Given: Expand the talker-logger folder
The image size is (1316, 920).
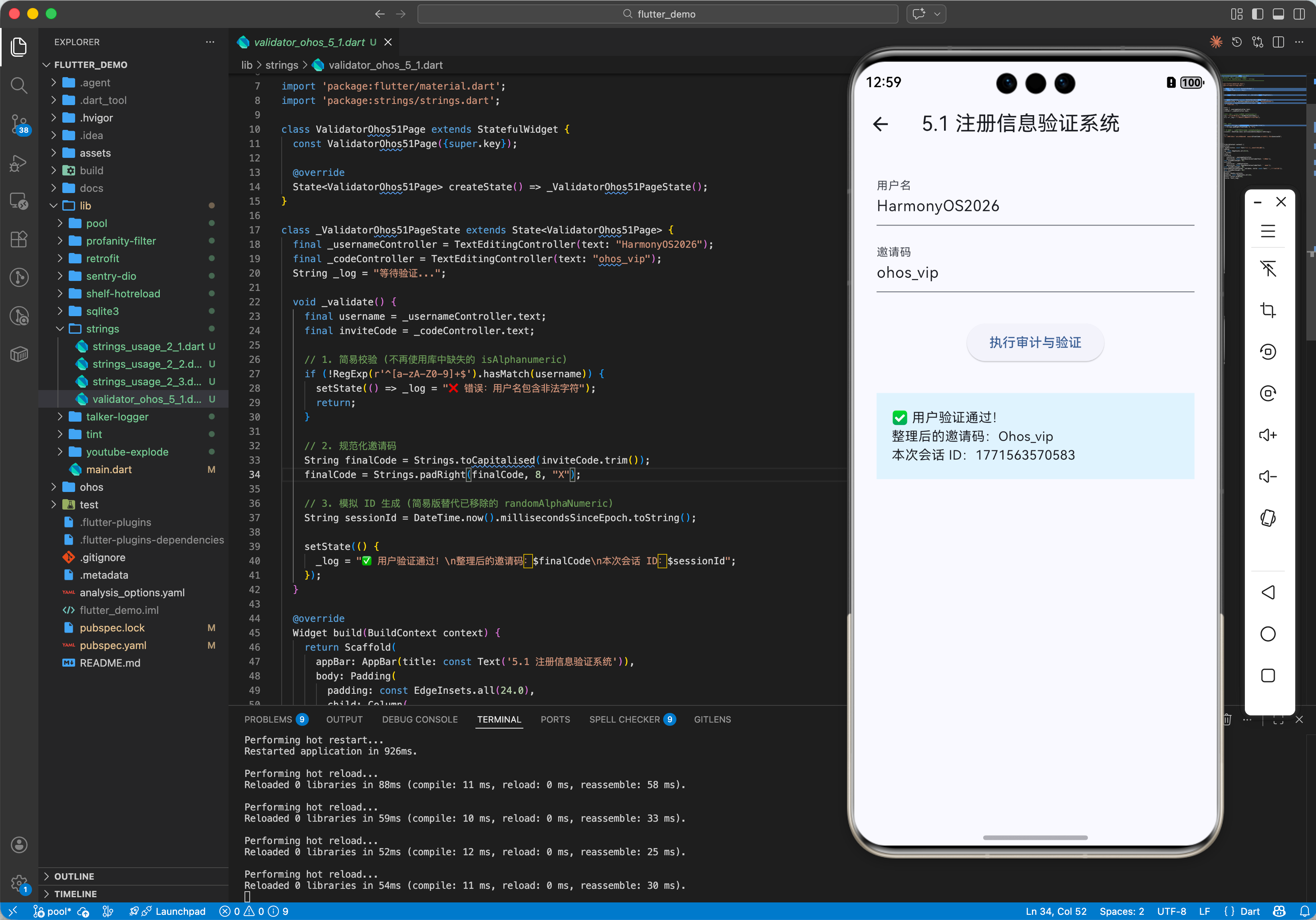Looking at the screenshot, I should click(x=117, y=417).
